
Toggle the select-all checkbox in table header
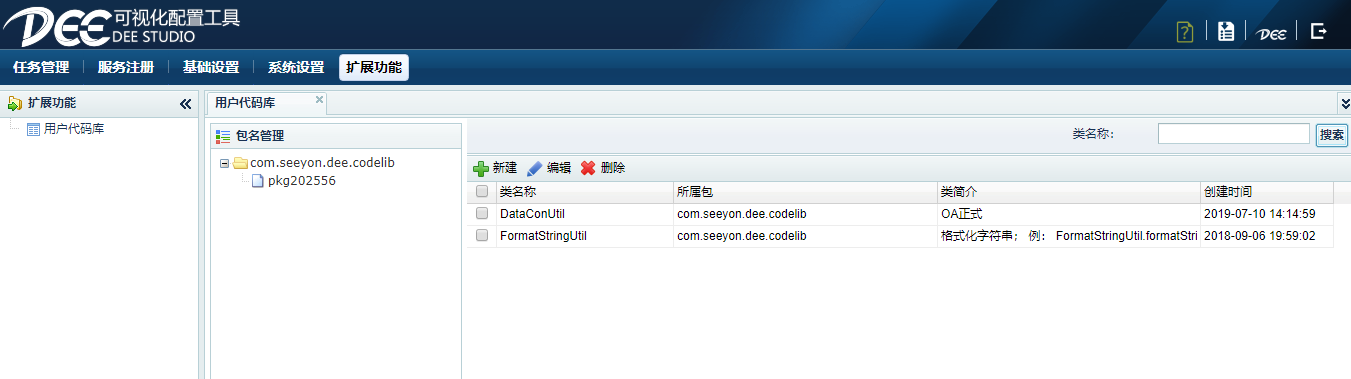(482, 191)
